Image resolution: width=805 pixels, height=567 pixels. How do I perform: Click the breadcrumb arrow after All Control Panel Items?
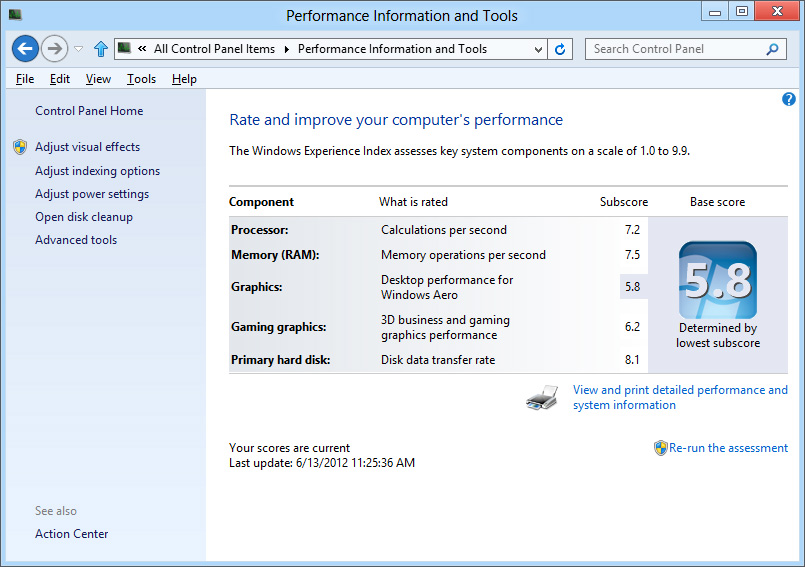click(286, 49)
